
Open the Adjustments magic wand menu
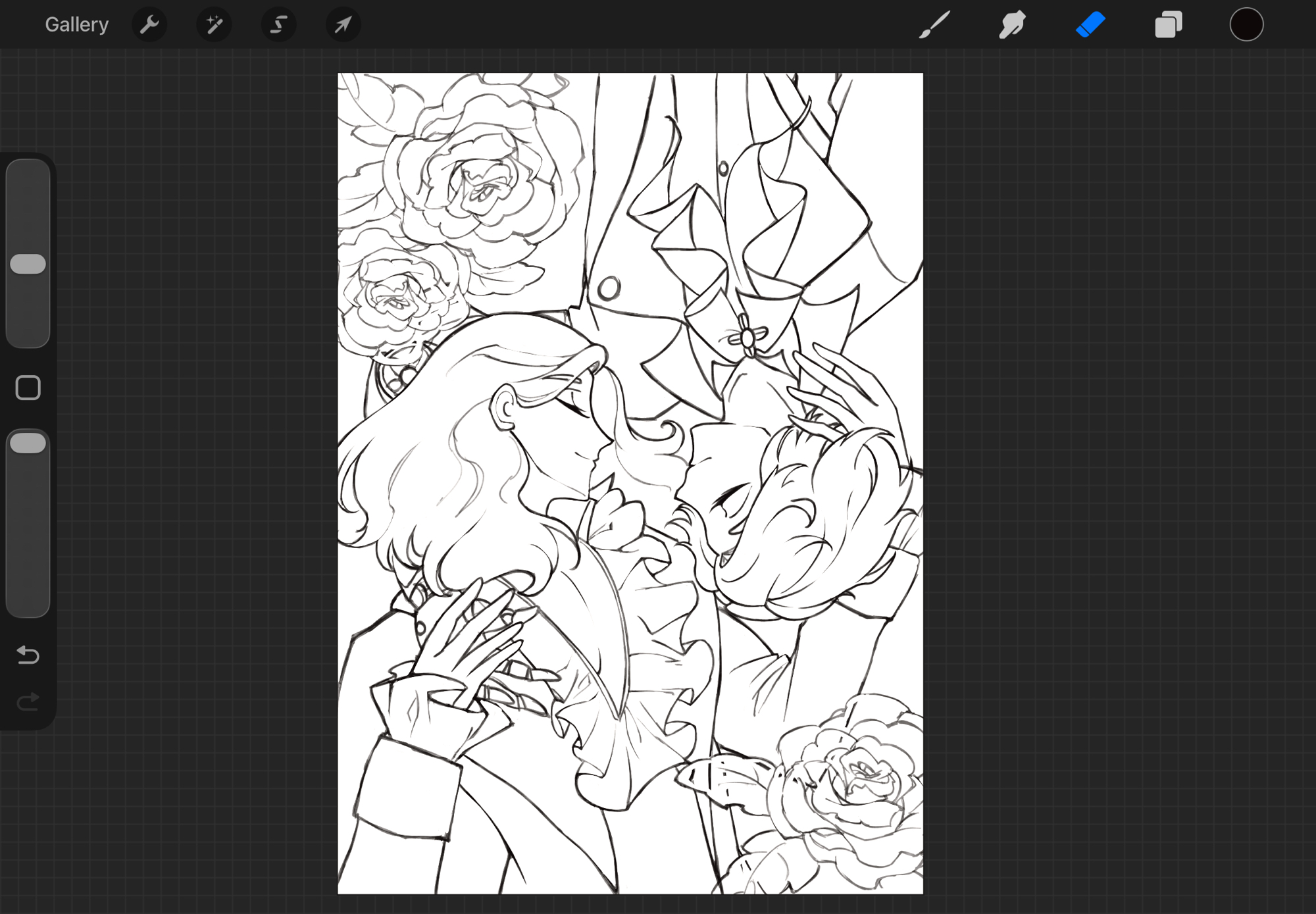[x=214, y=25]
